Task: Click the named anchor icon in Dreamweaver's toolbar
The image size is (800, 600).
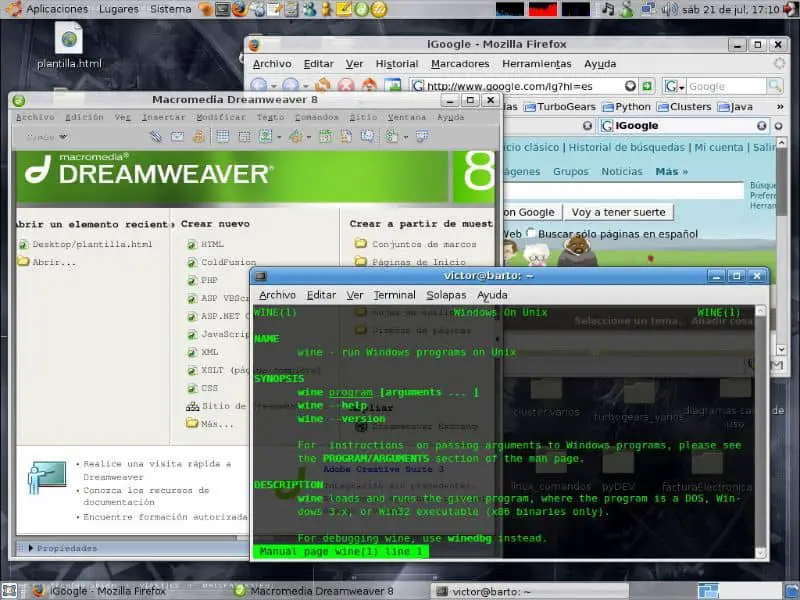Action: 198,136
